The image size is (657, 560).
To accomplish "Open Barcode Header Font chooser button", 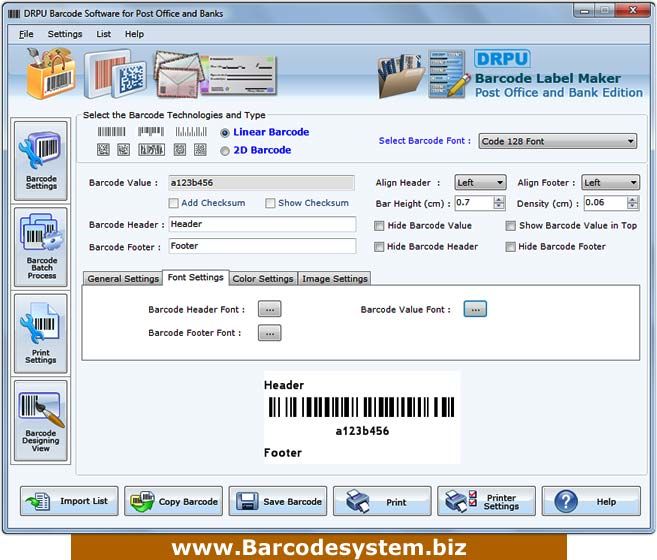I will click(x=270, y=309).
